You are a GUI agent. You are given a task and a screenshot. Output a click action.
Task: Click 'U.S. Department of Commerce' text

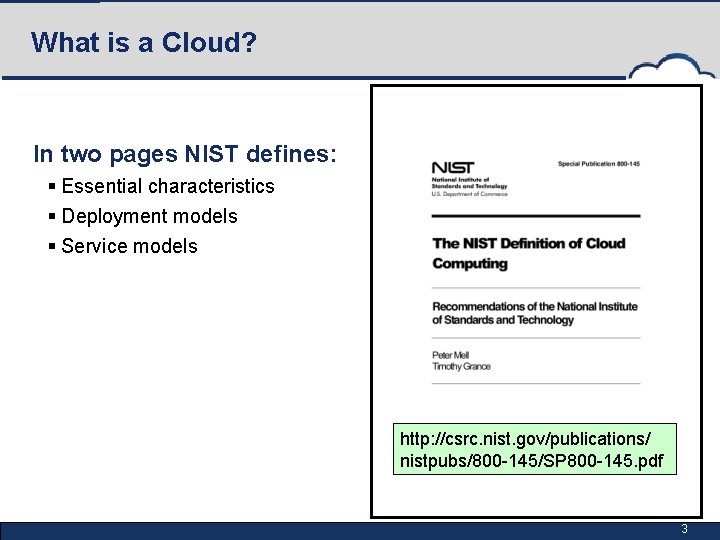[469, 194]
